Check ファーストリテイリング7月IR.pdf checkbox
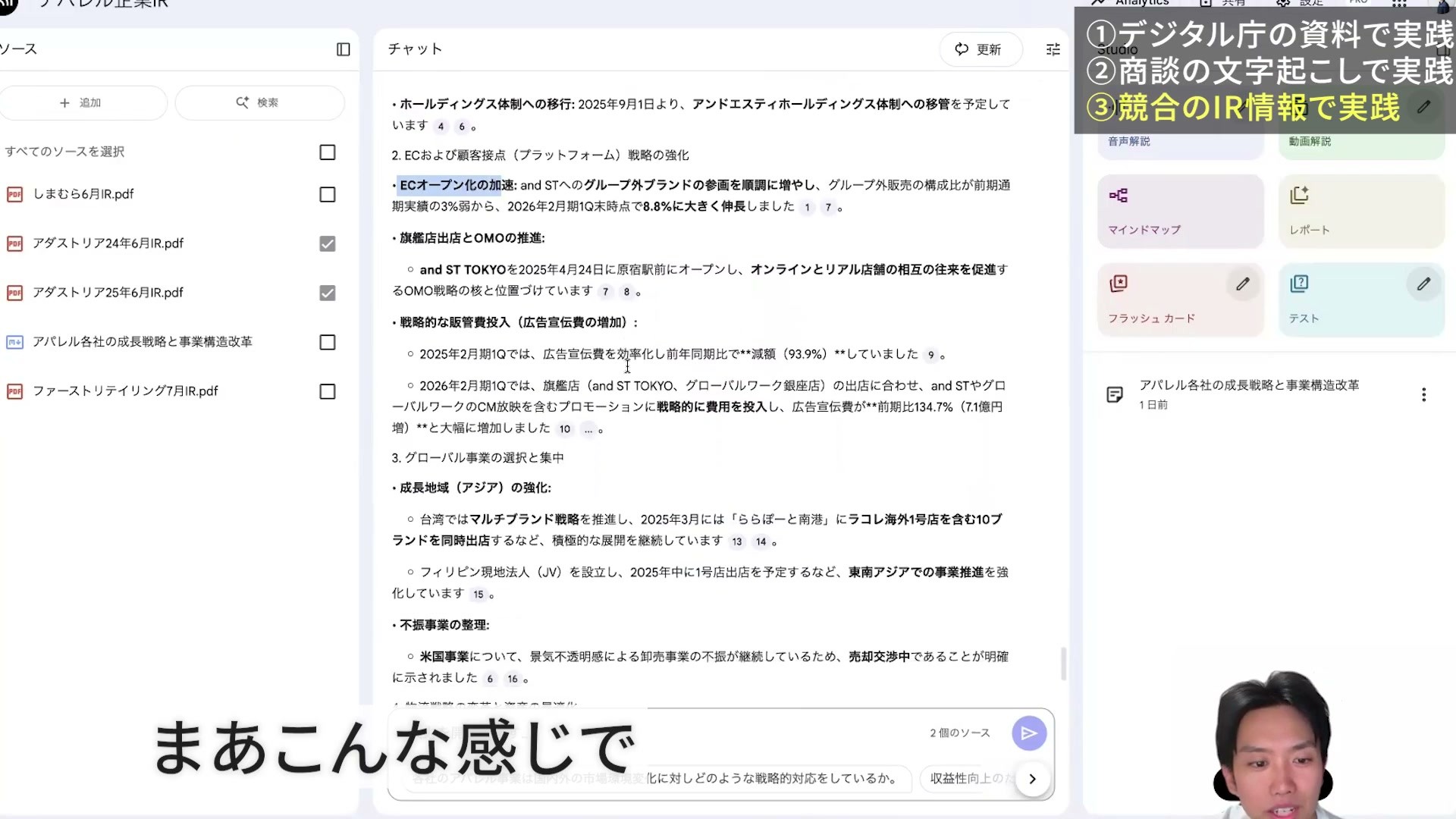This screenshot has width=1456, height=819. (x=328, y=392)
